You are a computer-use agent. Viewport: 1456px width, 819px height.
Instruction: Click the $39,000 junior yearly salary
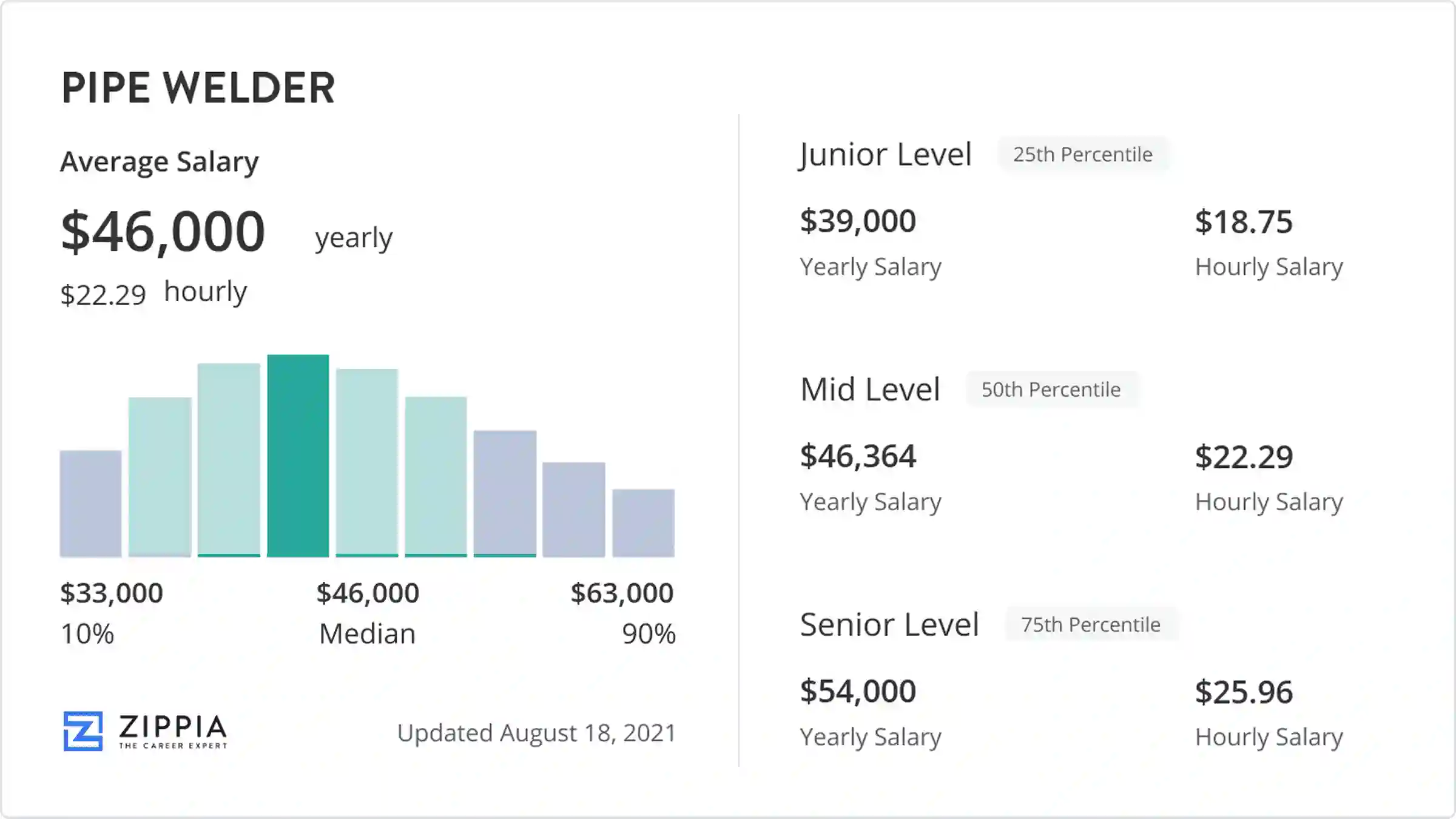point(858,221)
